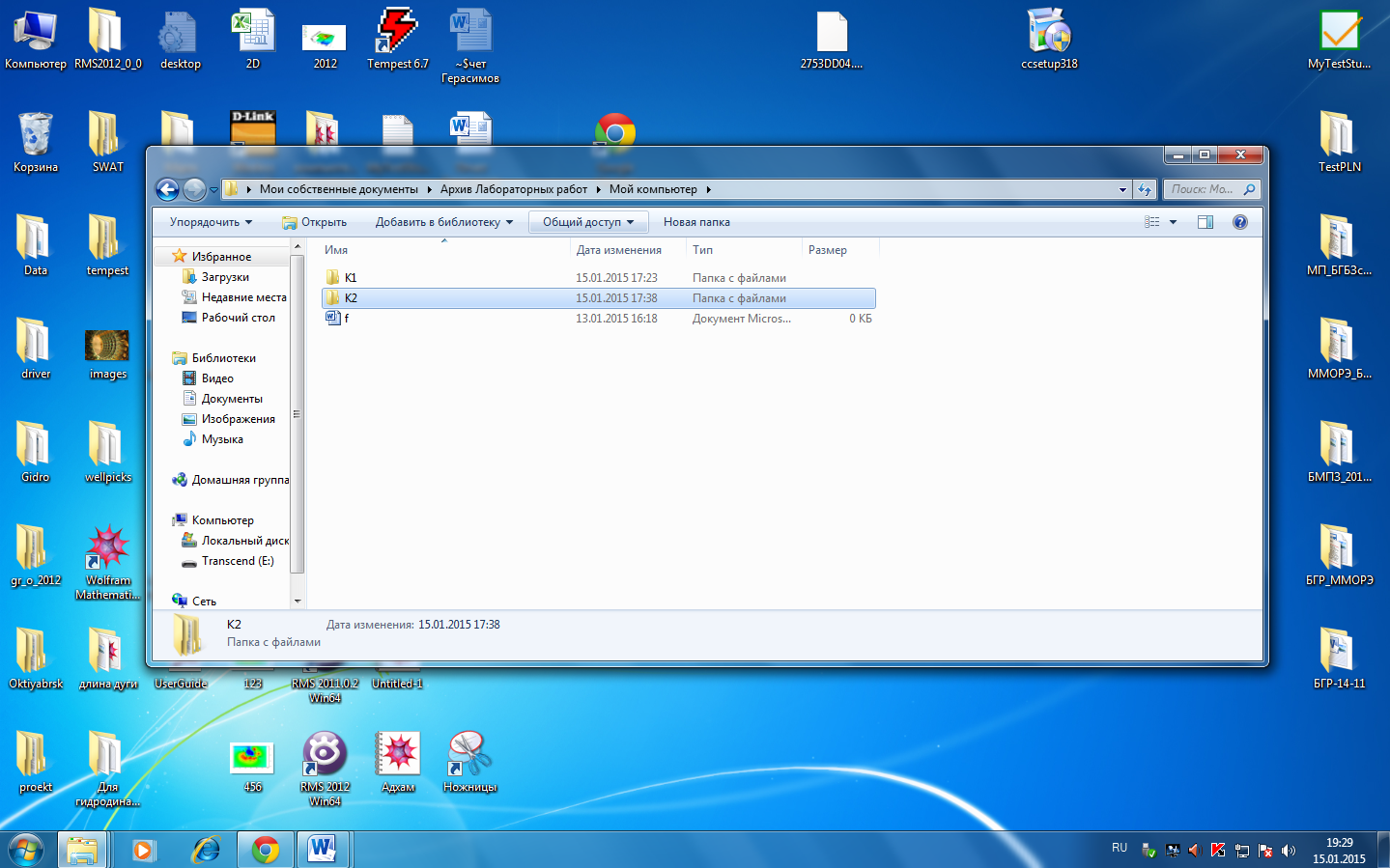
Task: Open Word from the taskbar
Action: (x=322, y=850)
